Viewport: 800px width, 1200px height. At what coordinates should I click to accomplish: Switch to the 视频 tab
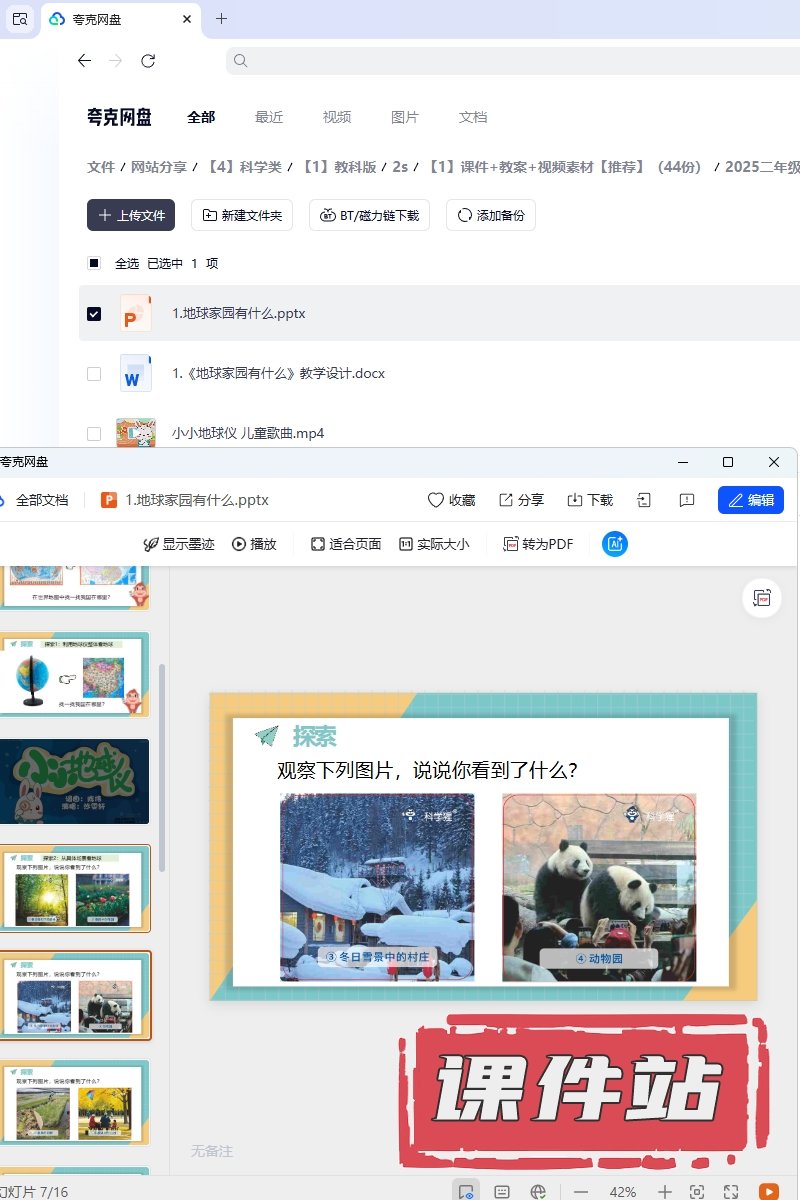click(x=337, y=117)
